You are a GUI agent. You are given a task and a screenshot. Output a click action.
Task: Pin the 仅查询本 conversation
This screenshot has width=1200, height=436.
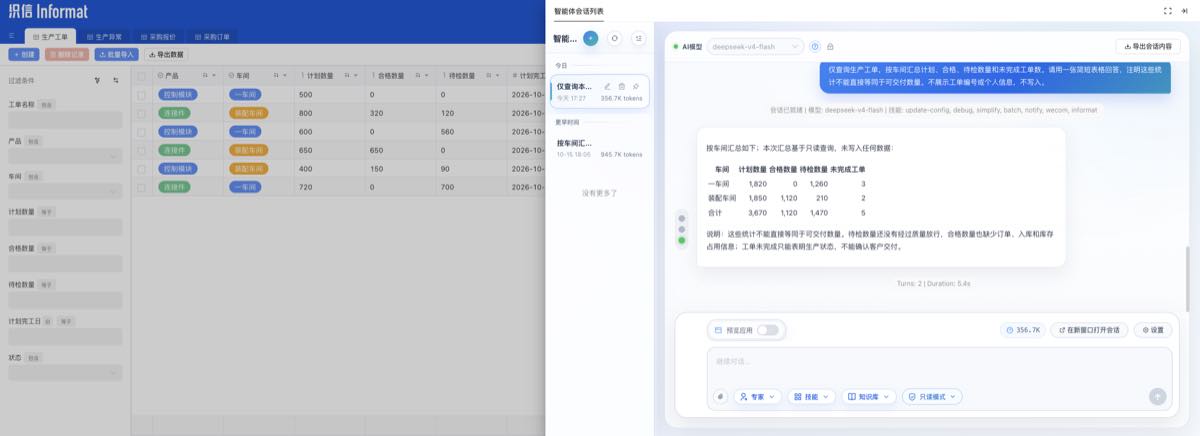tap(636, 87)
